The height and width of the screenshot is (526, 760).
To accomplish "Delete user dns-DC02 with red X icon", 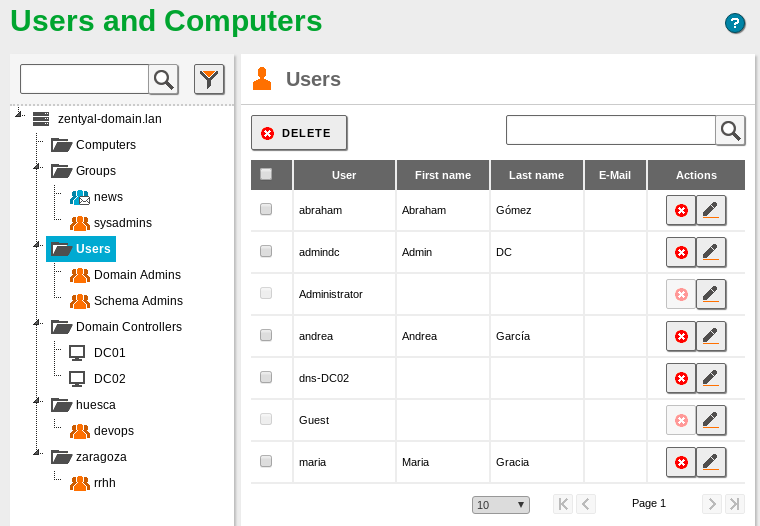I will point(681,378).
